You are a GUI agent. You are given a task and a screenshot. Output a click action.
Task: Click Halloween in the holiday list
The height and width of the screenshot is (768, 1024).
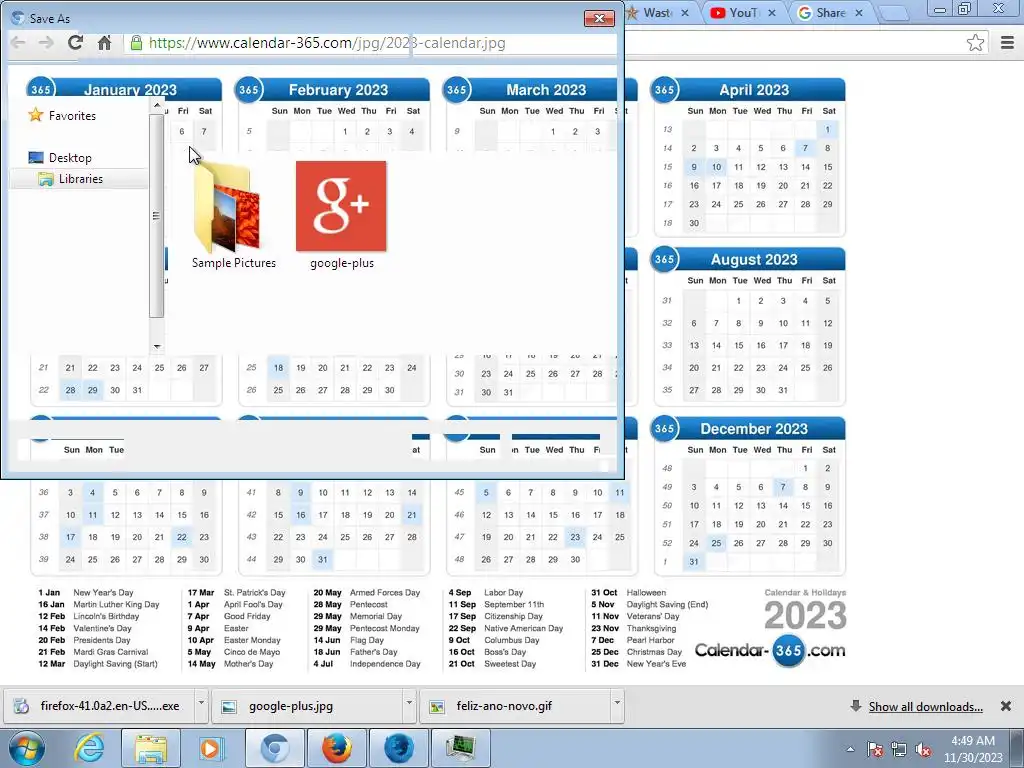[646, 592]
